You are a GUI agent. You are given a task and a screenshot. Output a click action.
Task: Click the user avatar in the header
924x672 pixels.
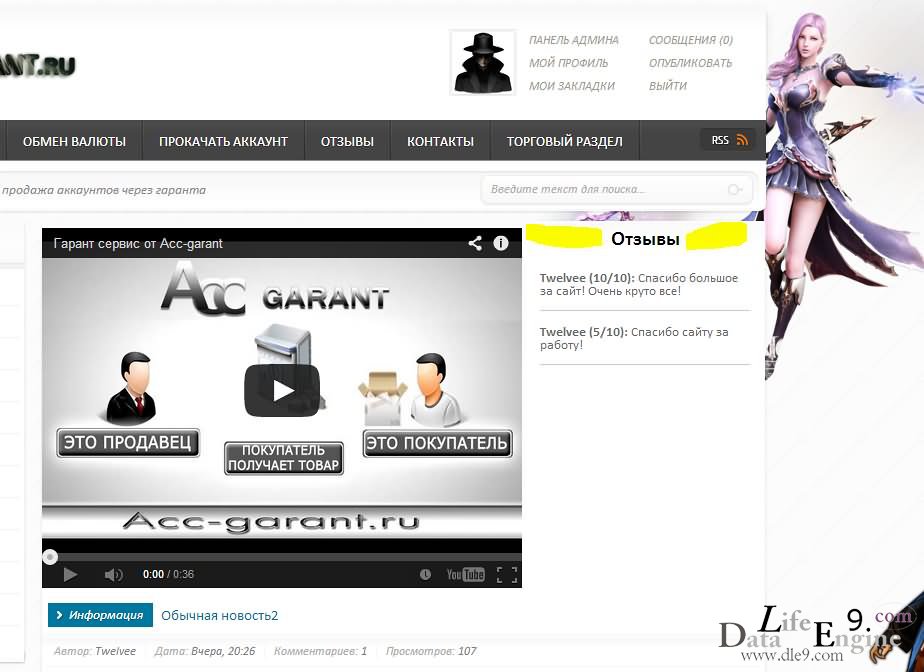[x=483, y=62]
